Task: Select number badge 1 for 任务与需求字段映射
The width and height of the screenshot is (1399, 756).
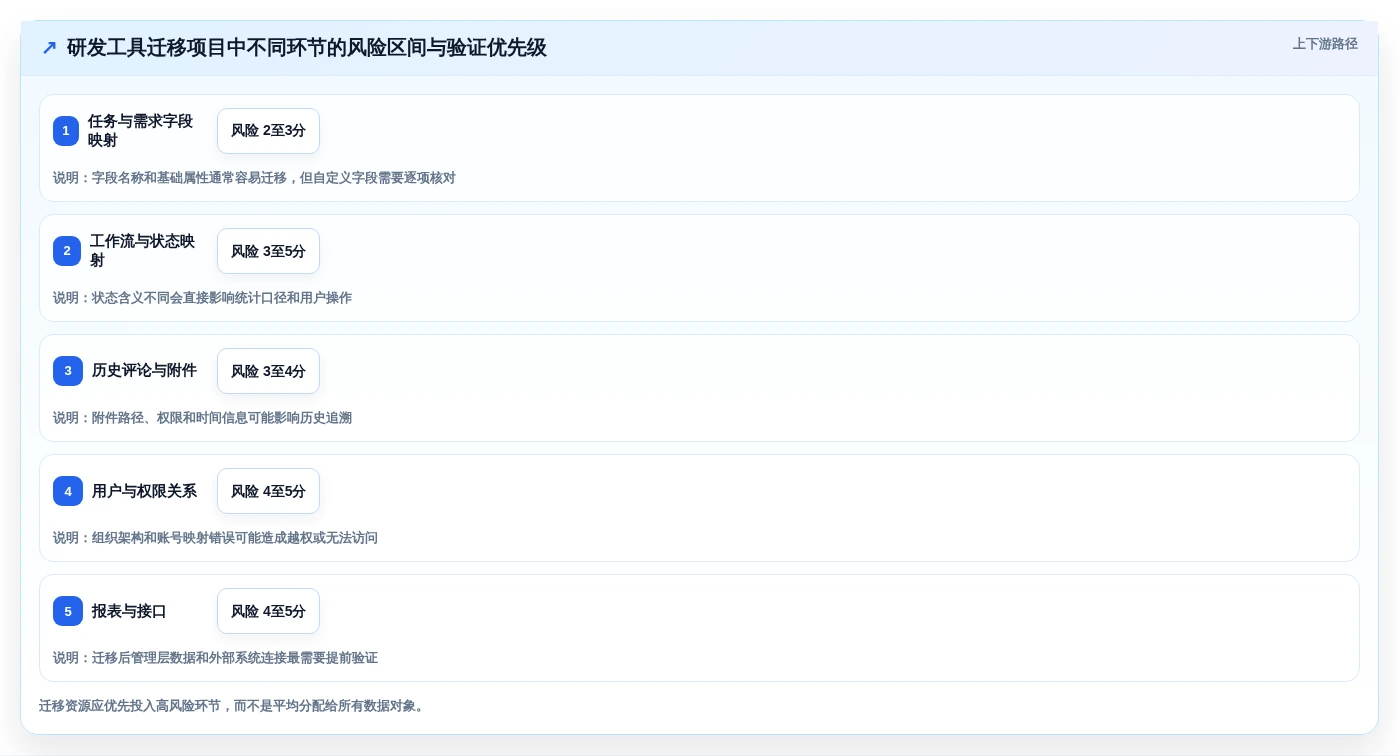Action: (x=66, y=131)
